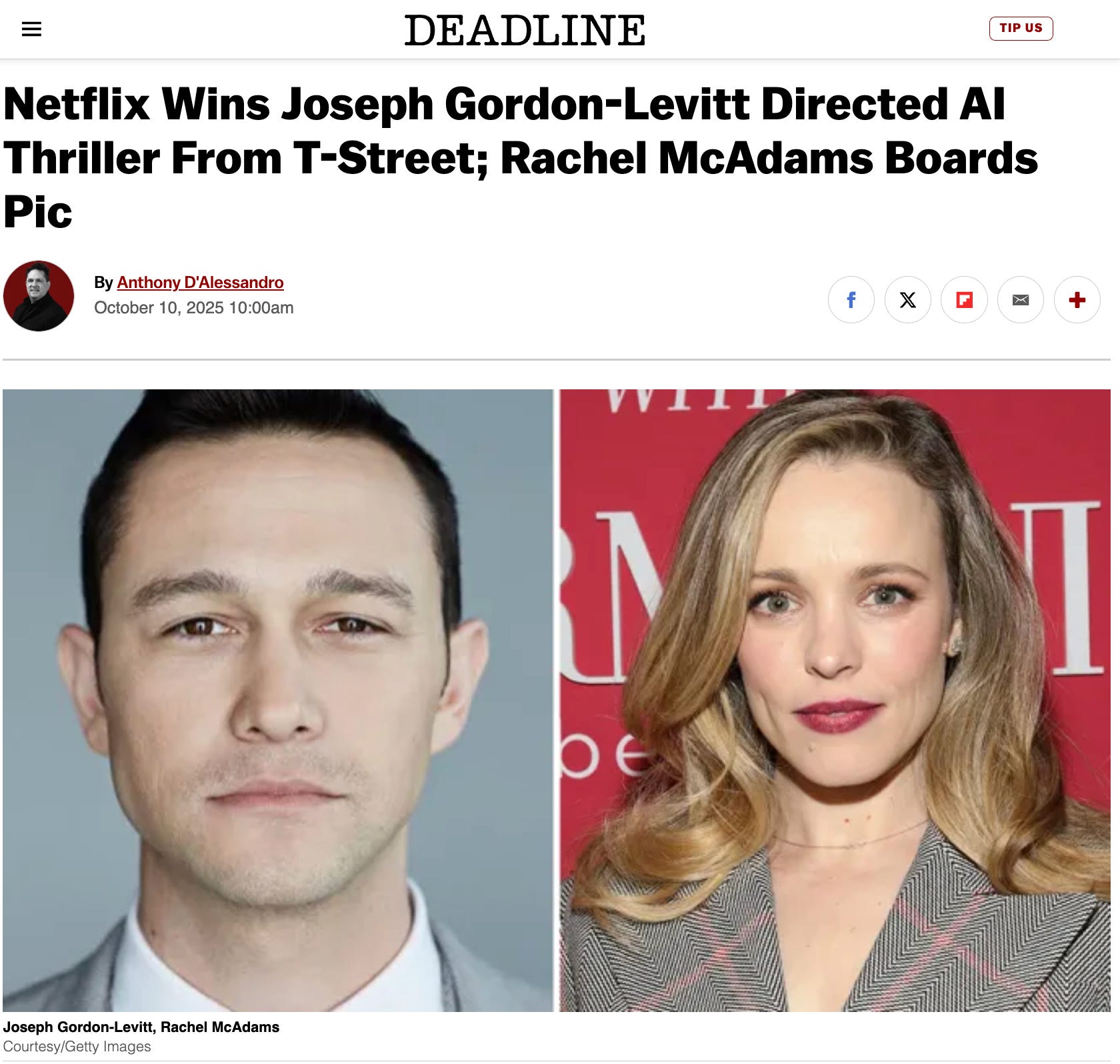The image size is (1120, 1064).
Task: Email the article using envelope icon
Action: click(1021, 300)
